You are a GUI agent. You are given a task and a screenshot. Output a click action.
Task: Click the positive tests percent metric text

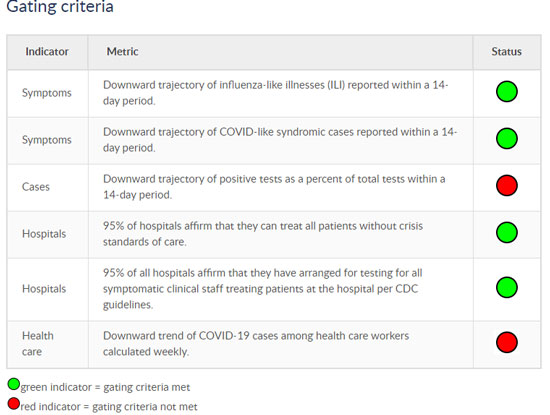click(274, 187)
